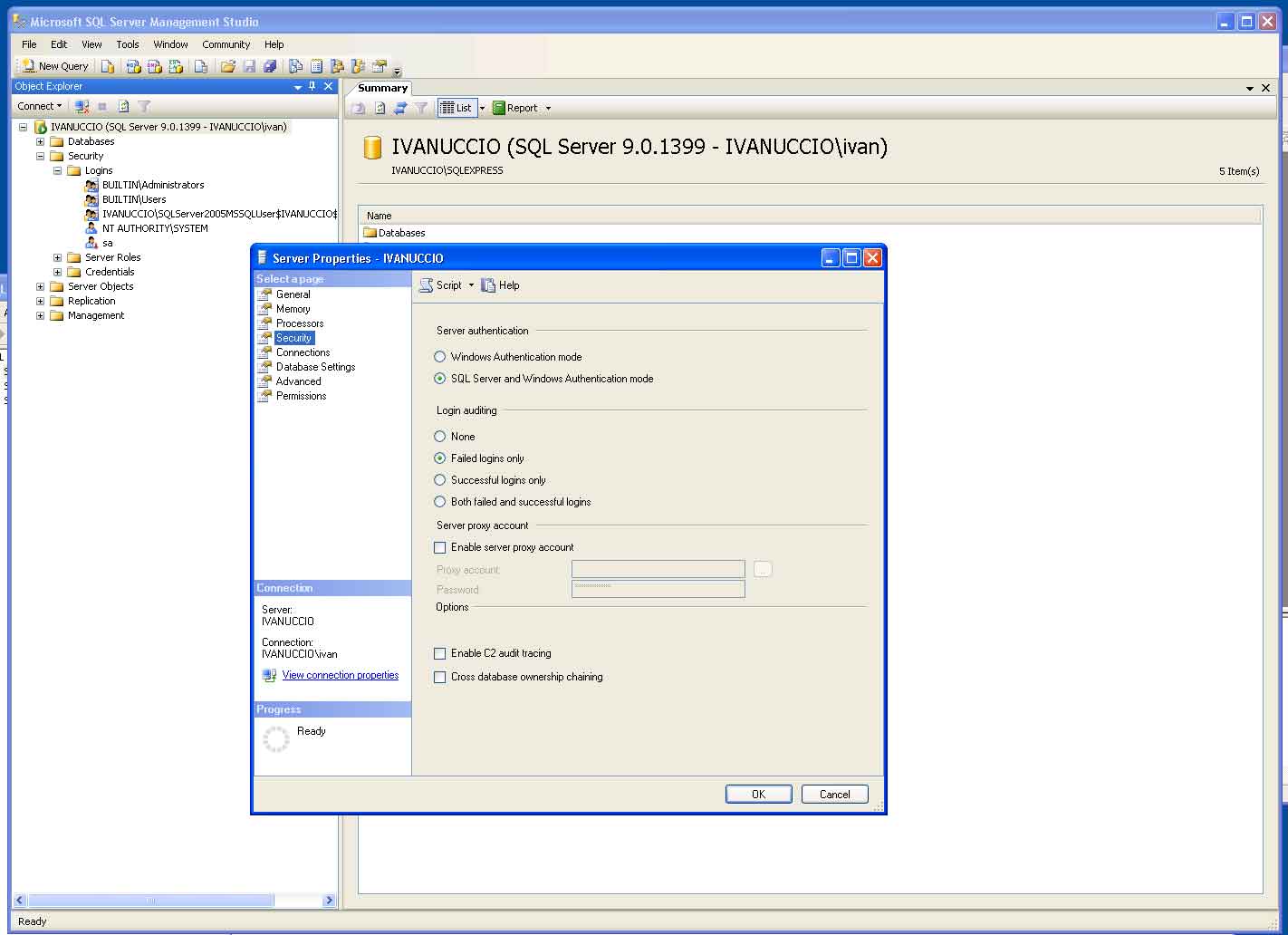Click the New Query toolbar button
This screenshot has width=1288, height=935.
click(x=54, y=66)
